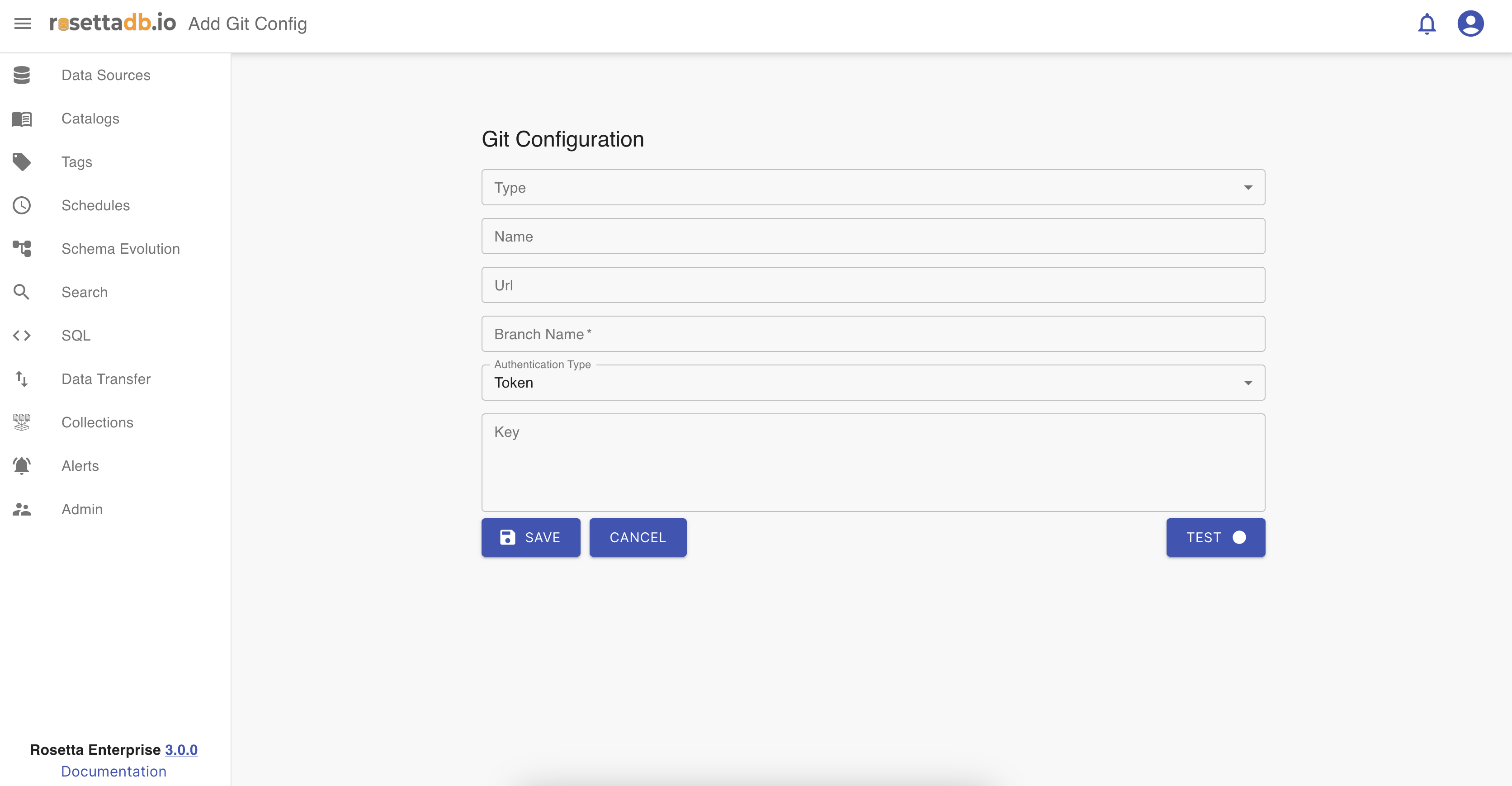1512x786 pixels.
Task: Expand the Type dropdown
Action: [x=873, y=188]
